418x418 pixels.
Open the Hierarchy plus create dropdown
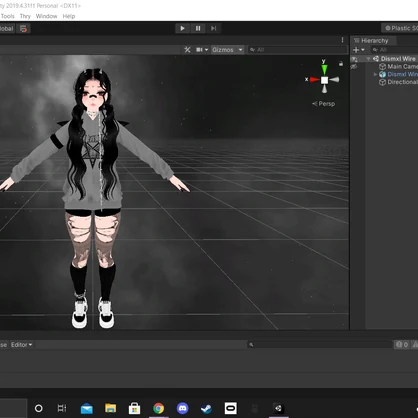pyautogui.click(x=359, y=50)
